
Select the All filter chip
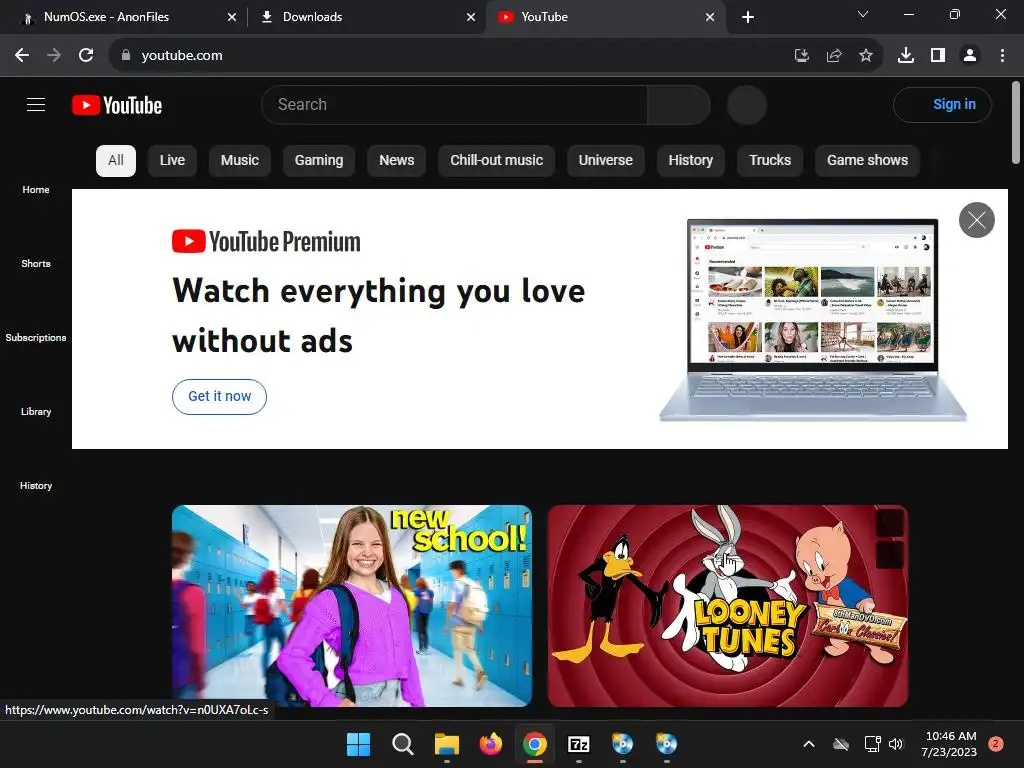click(116, 161)
